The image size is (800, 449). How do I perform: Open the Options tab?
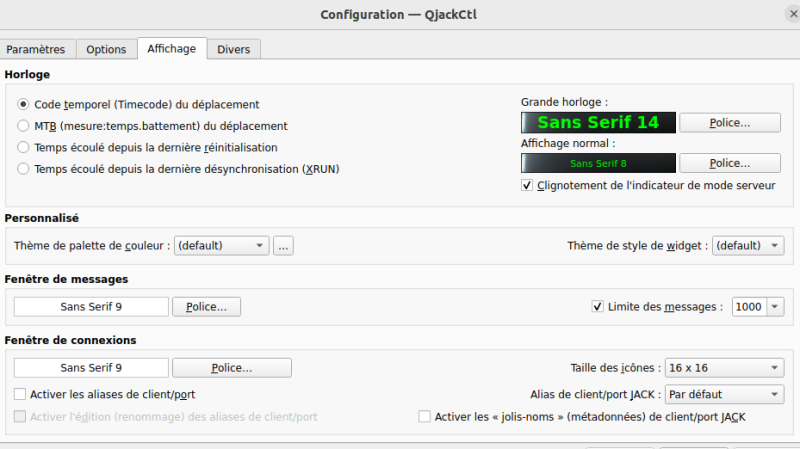tap(106, 49)
